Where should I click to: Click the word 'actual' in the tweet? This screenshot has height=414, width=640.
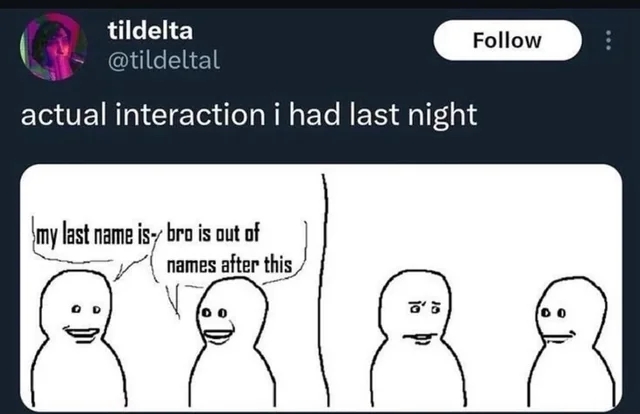(60, 115)
